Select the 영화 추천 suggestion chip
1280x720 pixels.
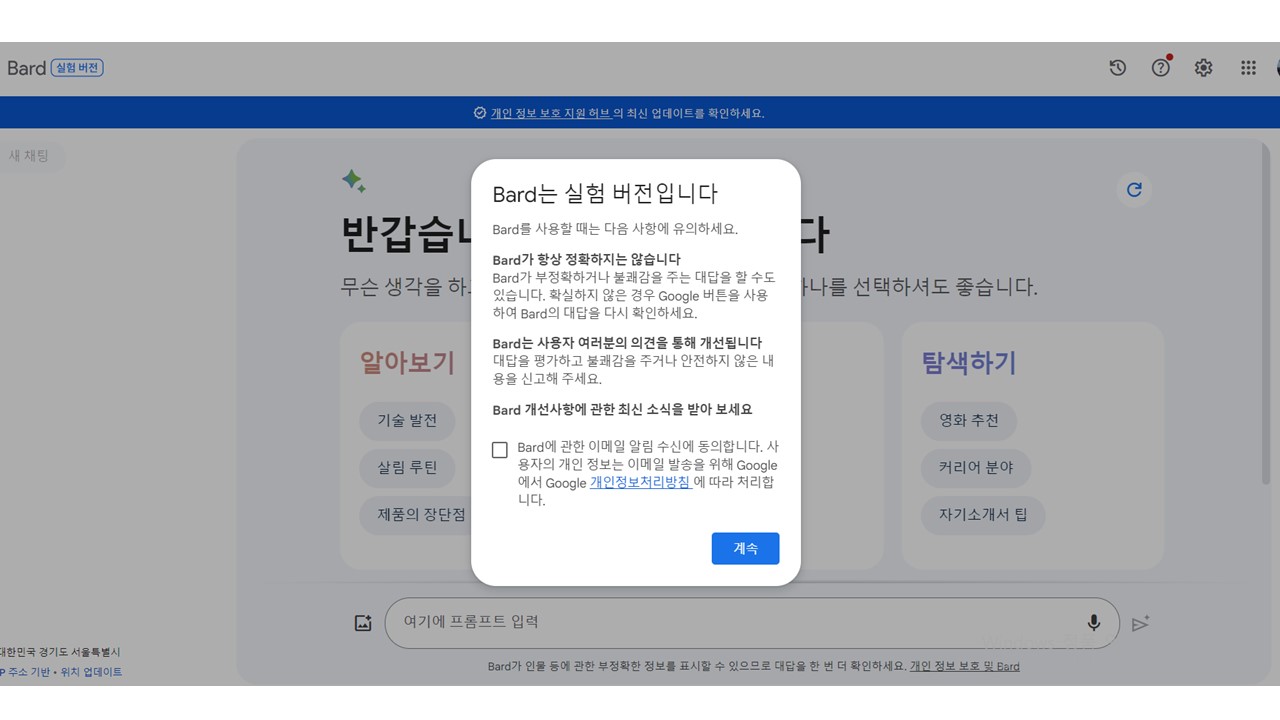(969, 420)
